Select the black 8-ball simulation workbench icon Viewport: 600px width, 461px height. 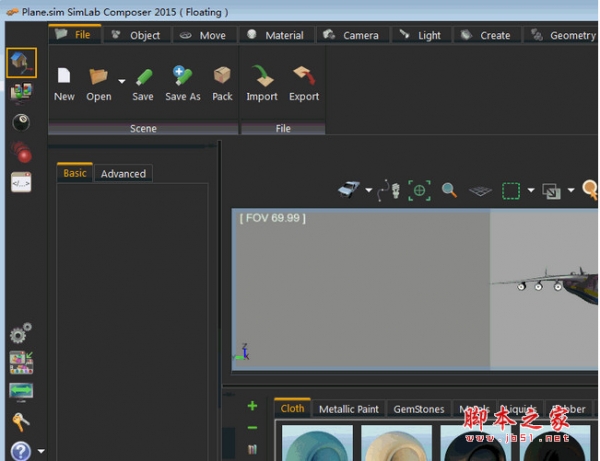coord(21,122)
